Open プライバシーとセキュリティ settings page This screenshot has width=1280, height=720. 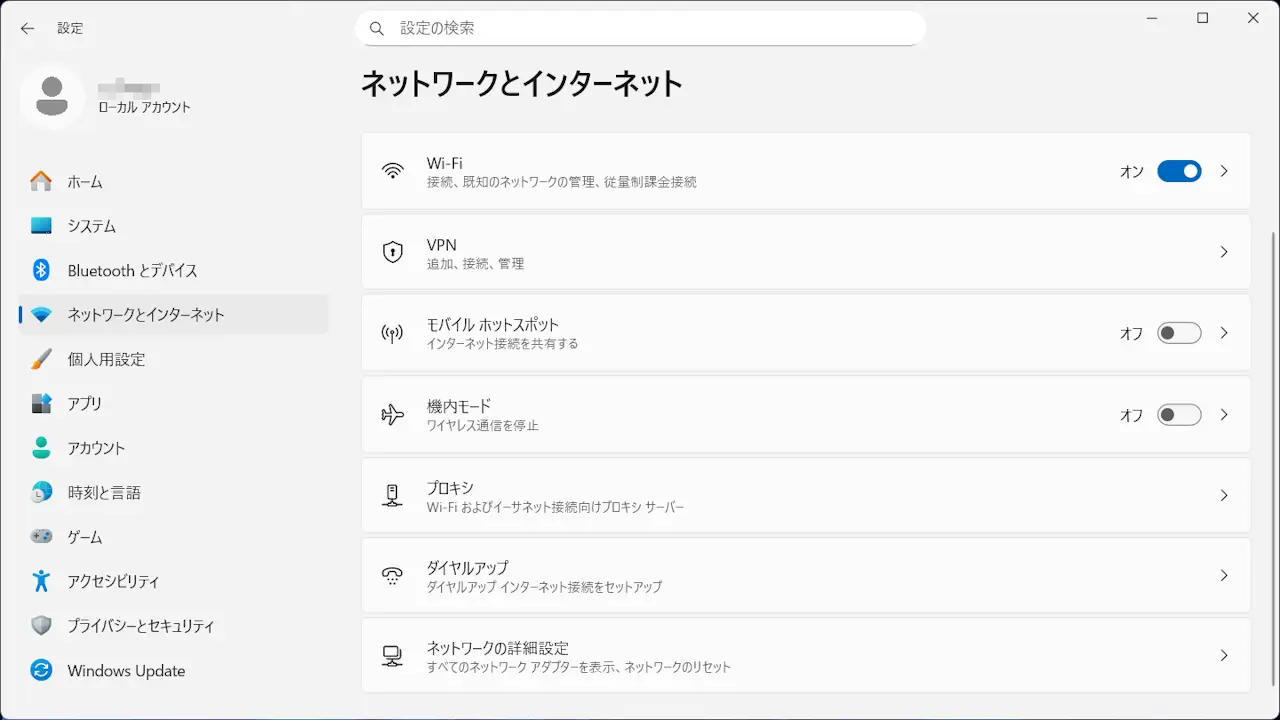(x=141, y=626)
